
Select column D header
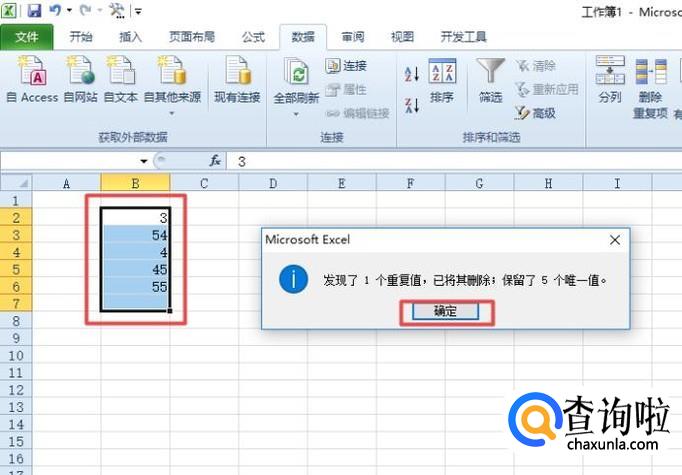click(x=273, y=183)
